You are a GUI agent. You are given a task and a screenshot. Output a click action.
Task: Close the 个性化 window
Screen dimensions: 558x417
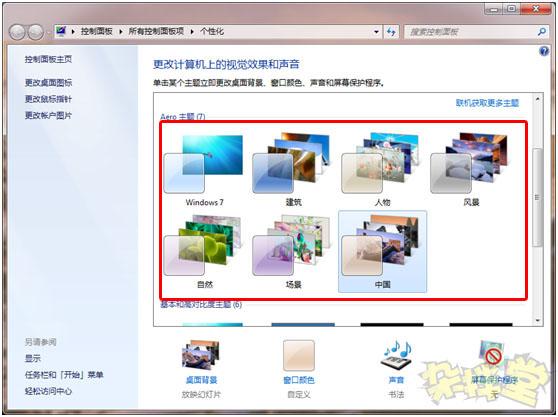tap(536, 9)
